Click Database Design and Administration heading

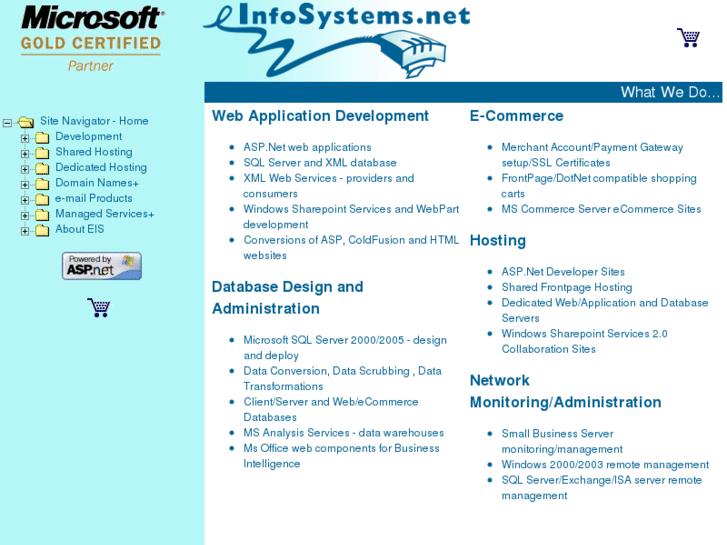click(x=287, y=298)
